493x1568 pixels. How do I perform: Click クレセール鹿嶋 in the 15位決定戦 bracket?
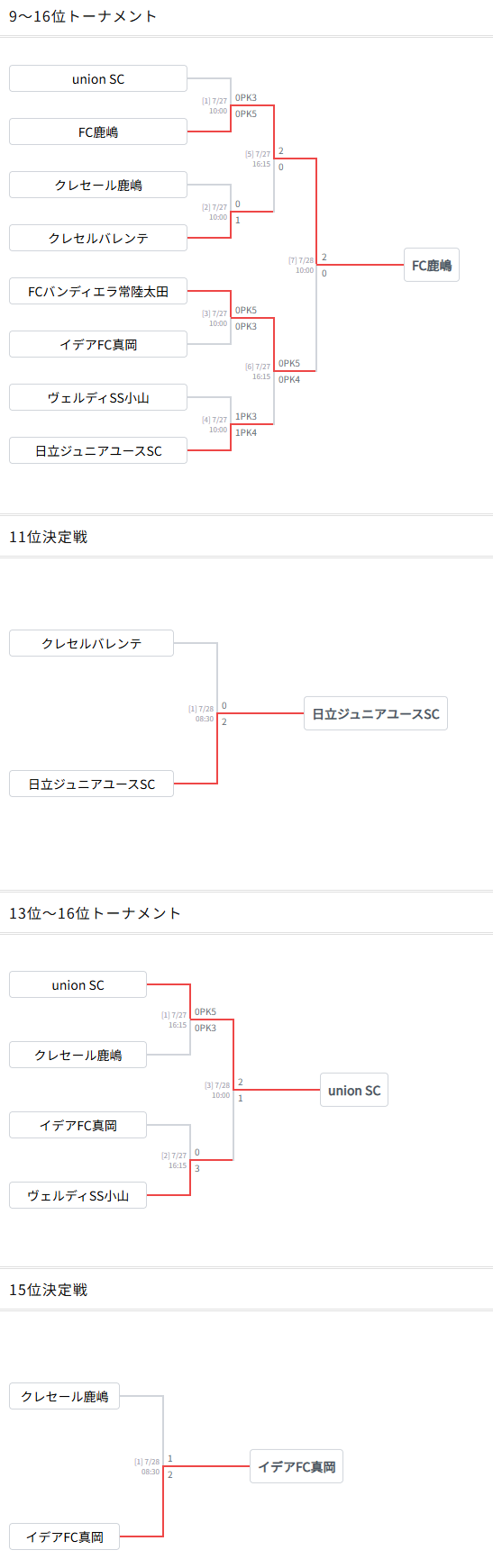(64, 1396)
